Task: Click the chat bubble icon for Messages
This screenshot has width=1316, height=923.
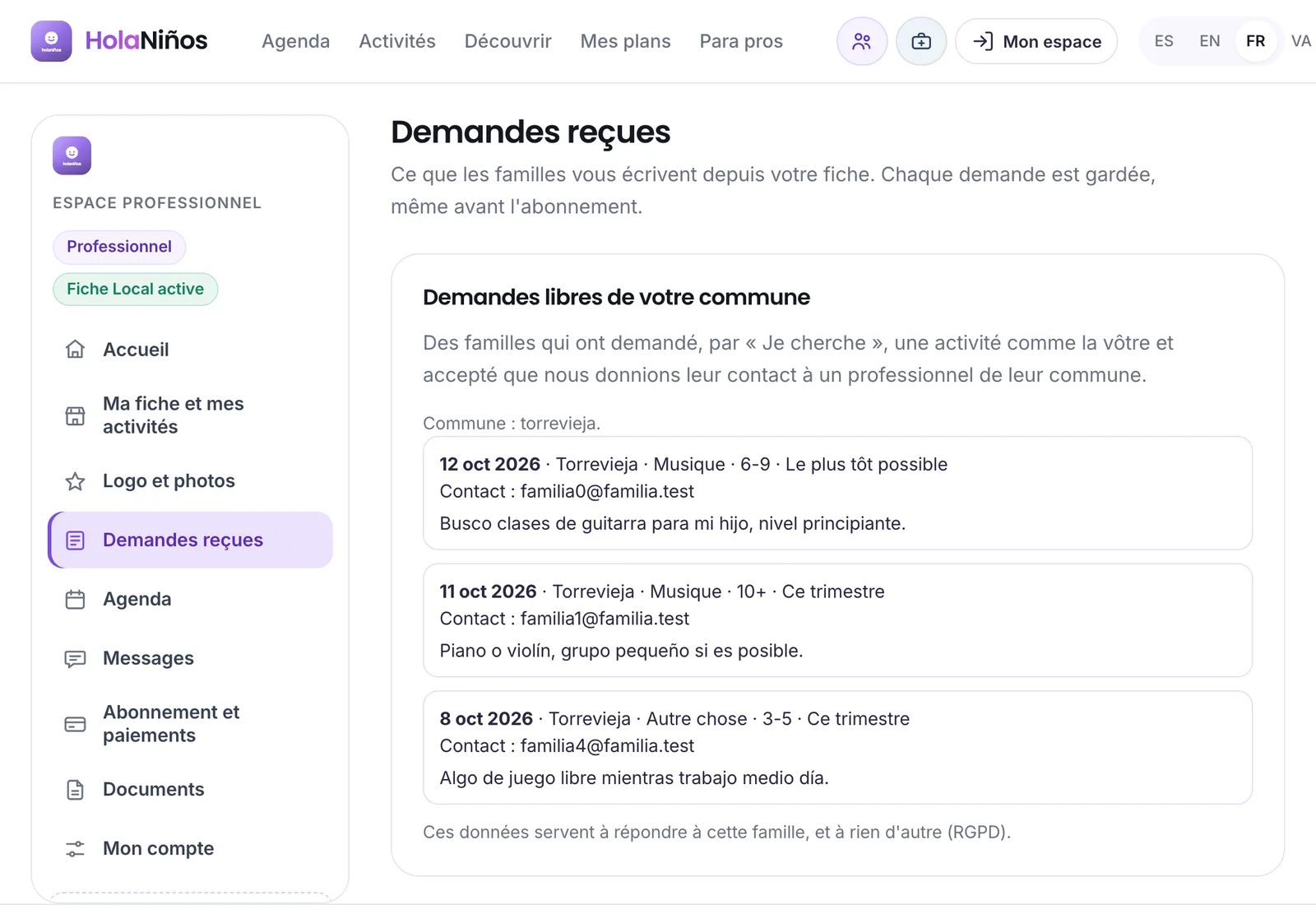Action: [75, 659]
